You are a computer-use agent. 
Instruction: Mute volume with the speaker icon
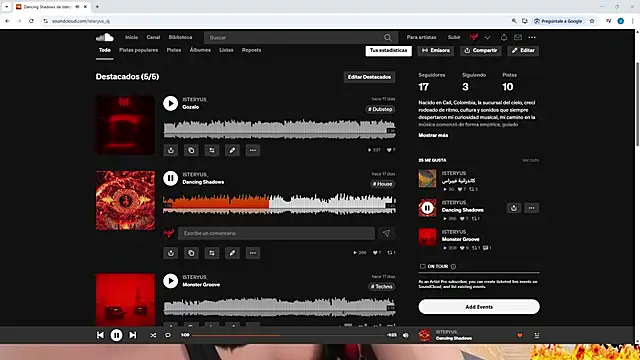click(406, 335)
